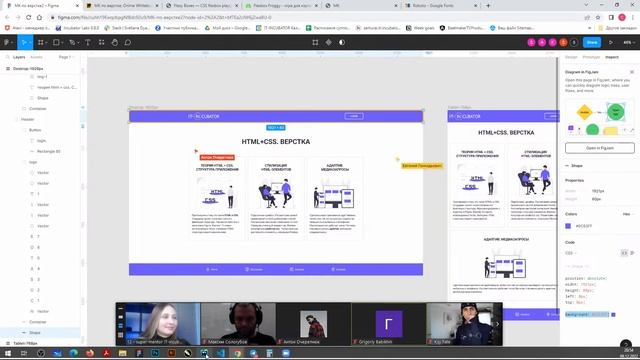Viewport: 640px width, 360px height.
Task: Switch to the Prototype tab
Action: pos(591,57)
